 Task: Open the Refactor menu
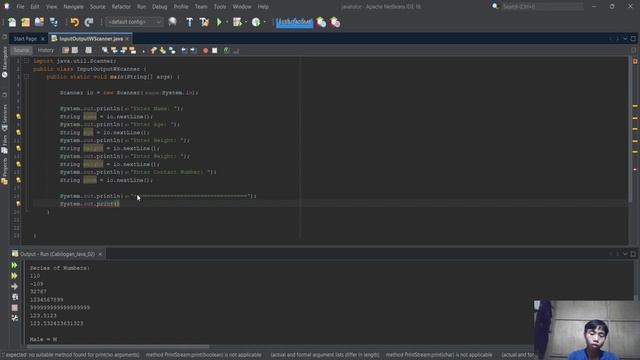(121, 7)
